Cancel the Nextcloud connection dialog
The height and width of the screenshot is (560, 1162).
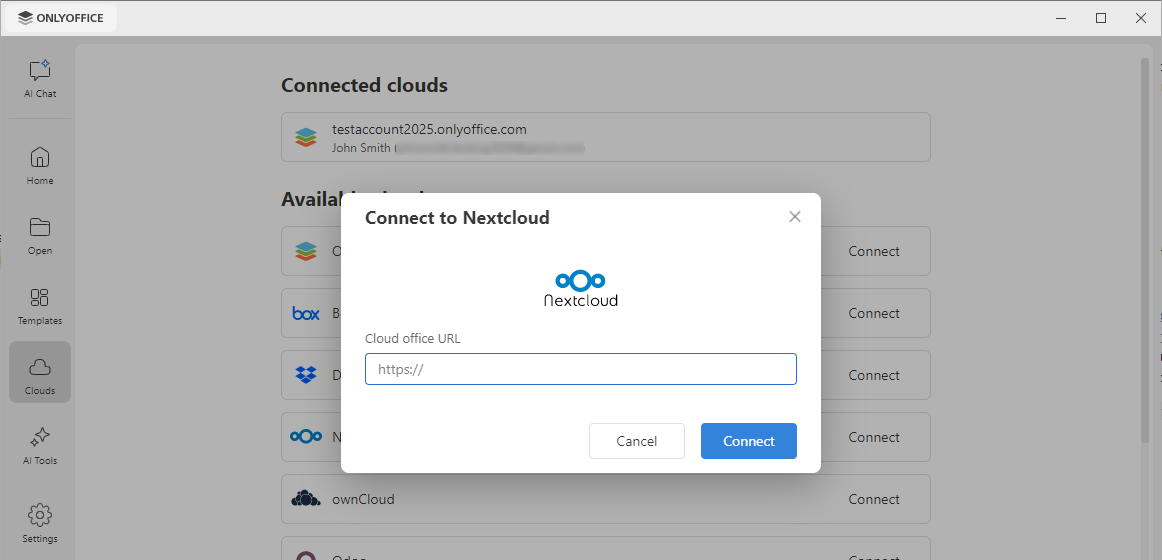click(637, 441)
